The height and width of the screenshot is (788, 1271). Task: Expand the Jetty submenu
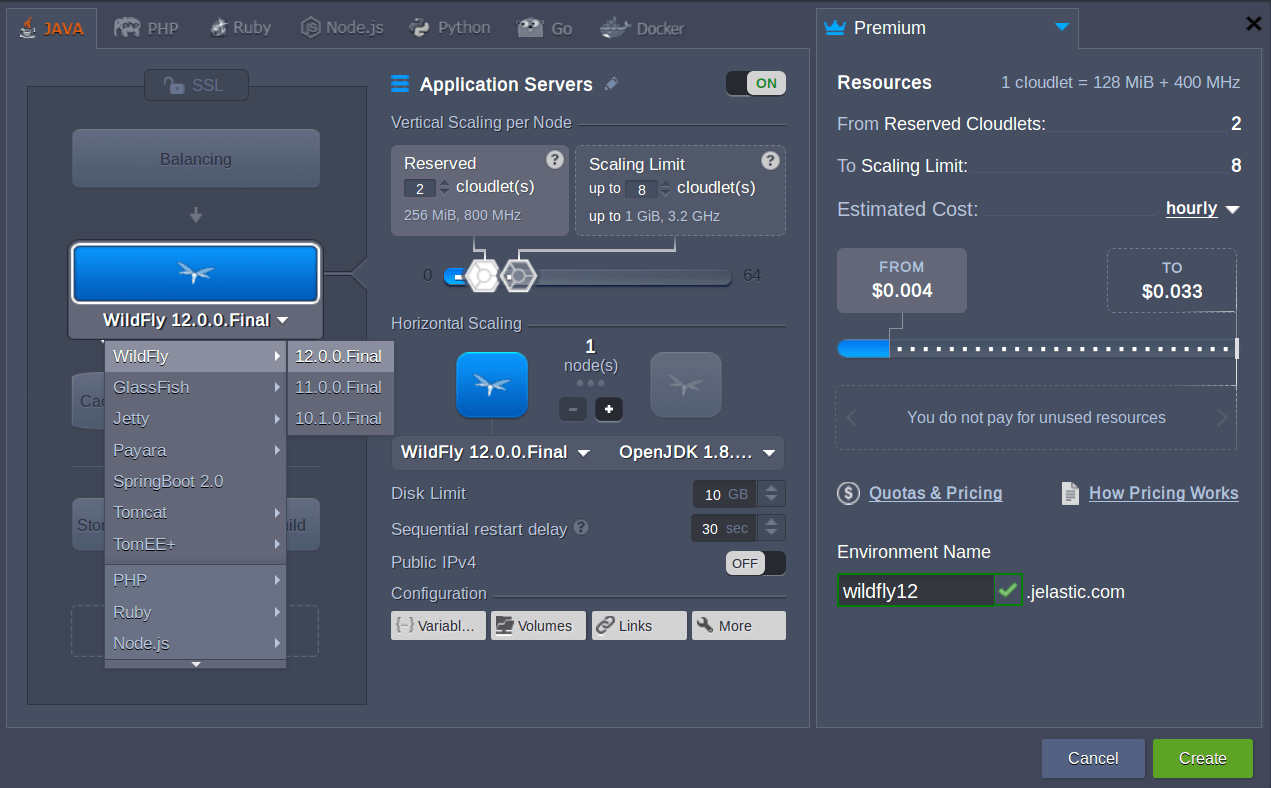point(196,418)
